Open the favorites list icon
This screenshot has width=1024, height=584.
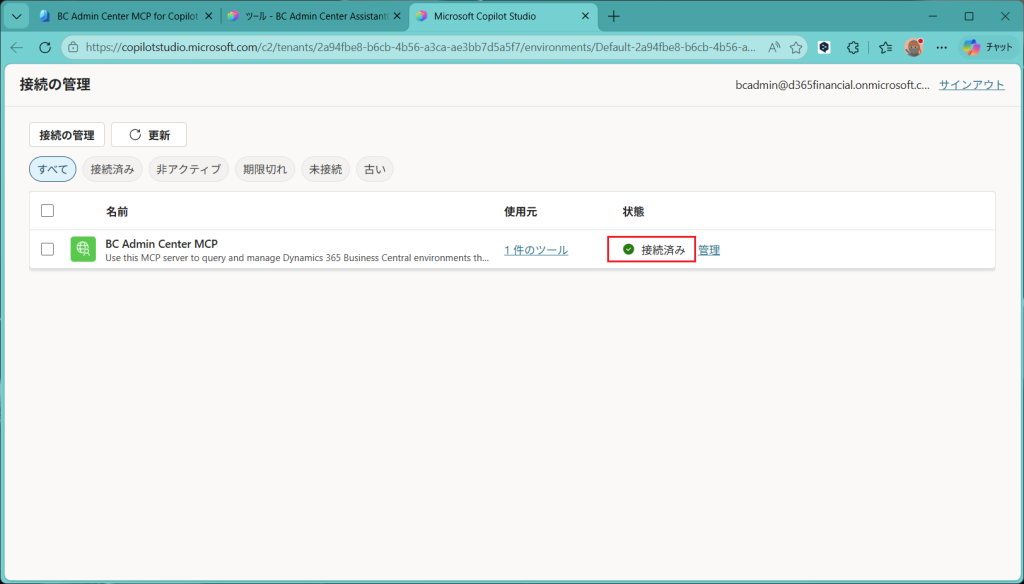[885, 47]
